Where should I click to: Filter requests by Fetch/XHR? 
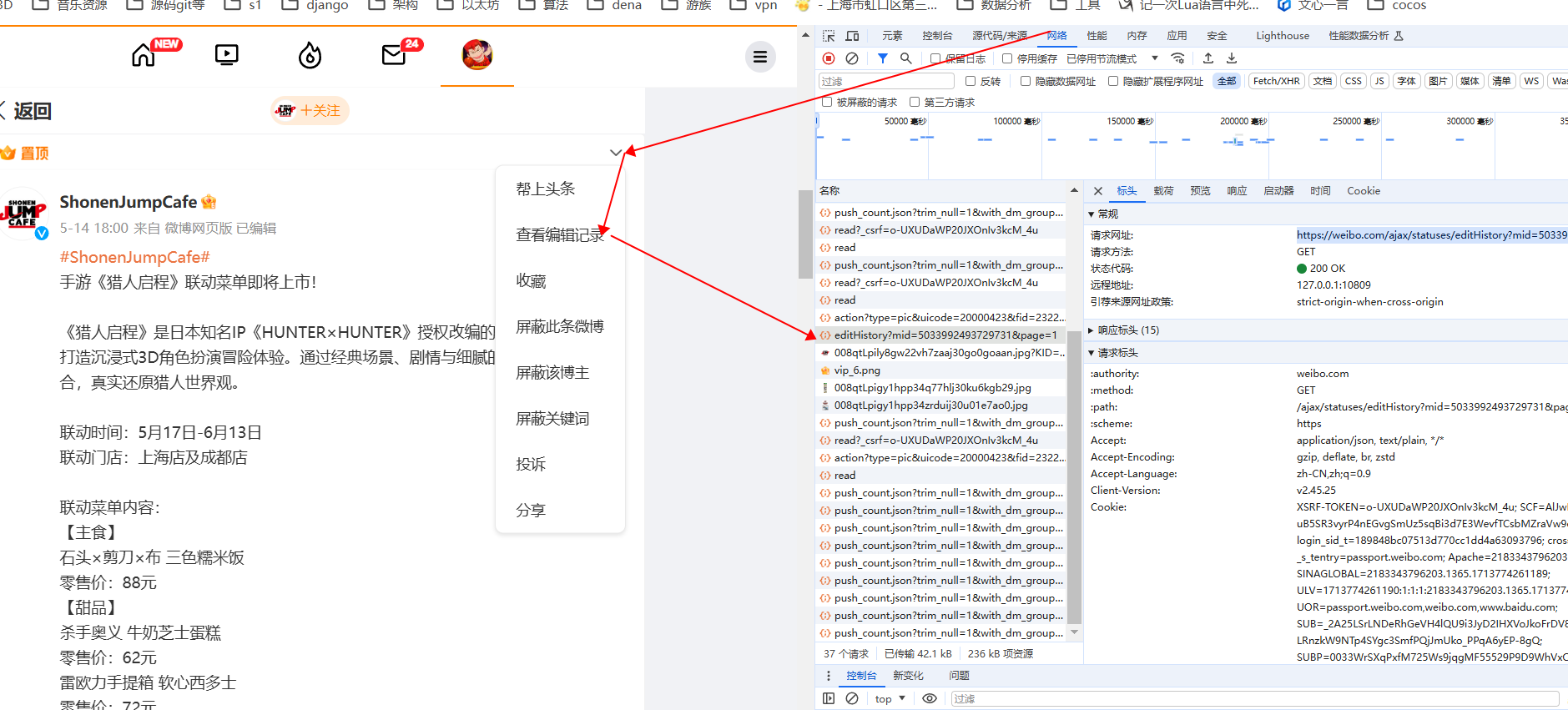click(1276, 81)
